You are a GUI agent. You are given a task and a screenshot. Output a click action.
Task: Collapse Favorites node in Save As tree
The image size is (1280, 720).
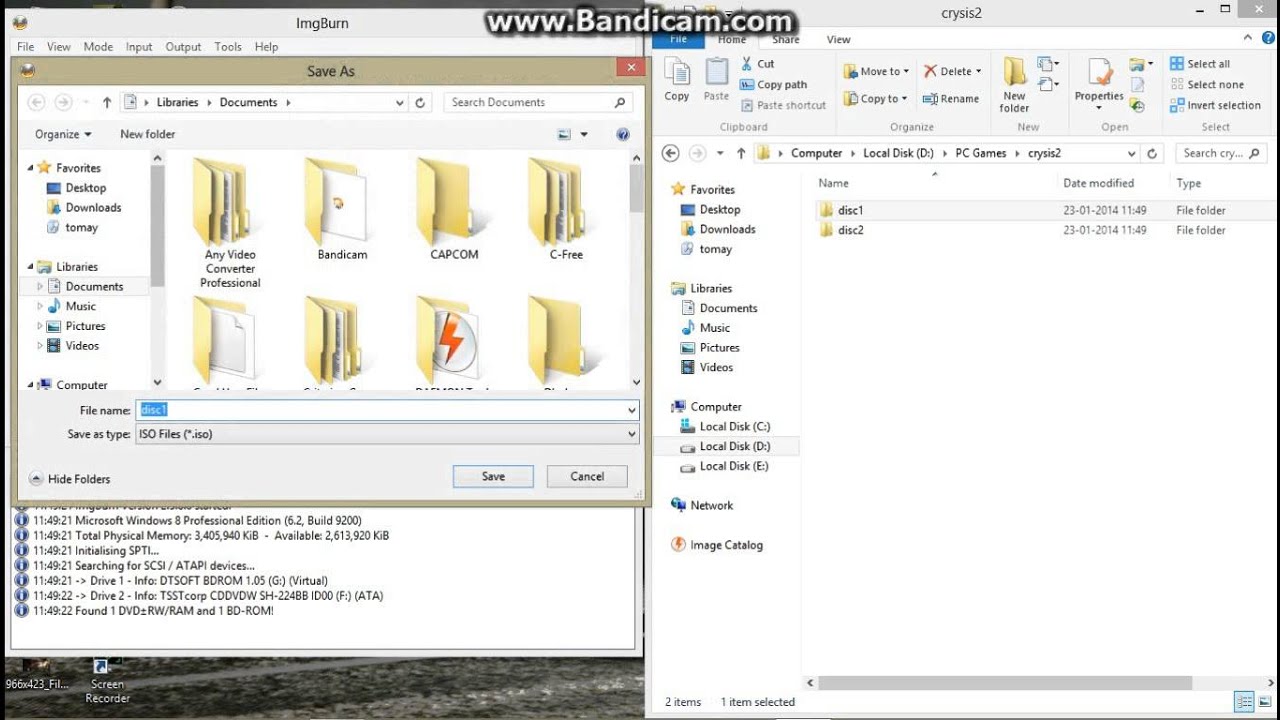30,168
